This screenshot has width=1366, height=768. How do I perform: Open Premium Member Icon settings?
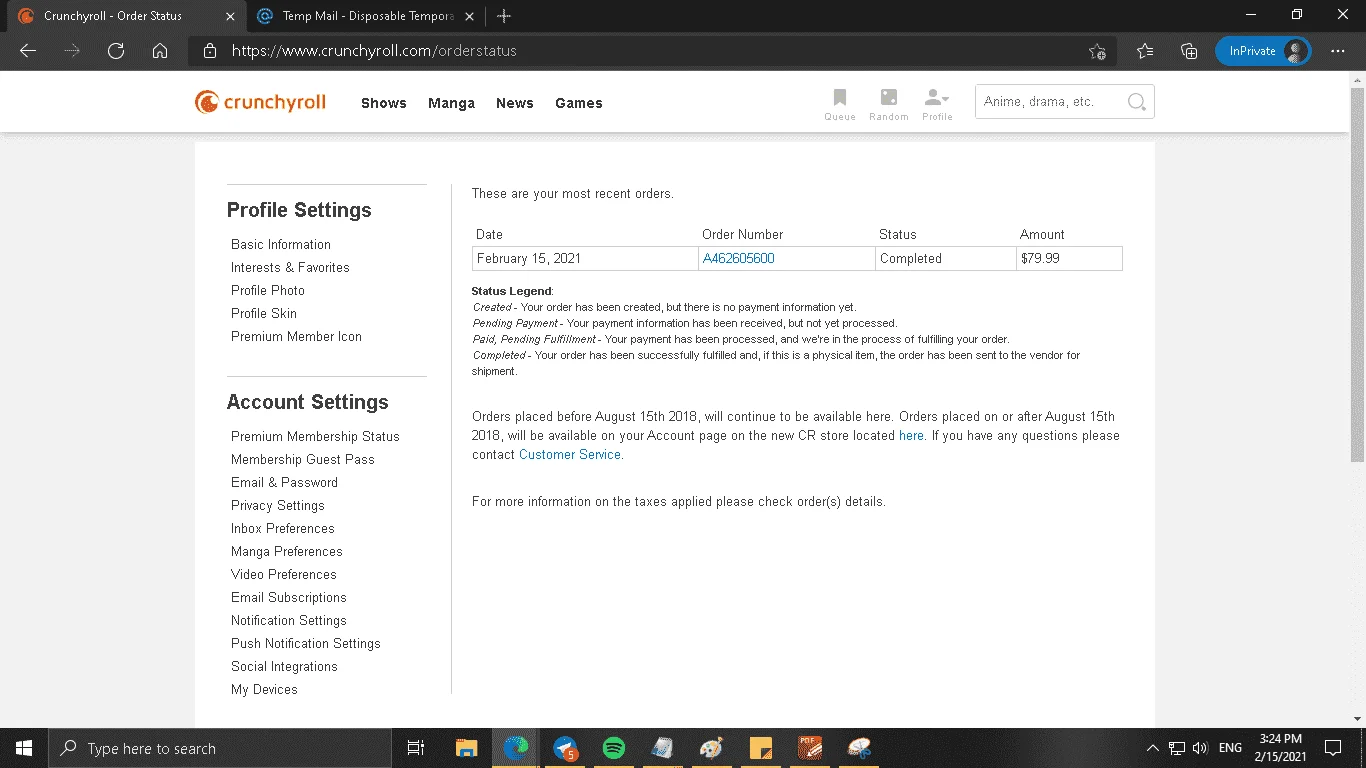point(296,336)
